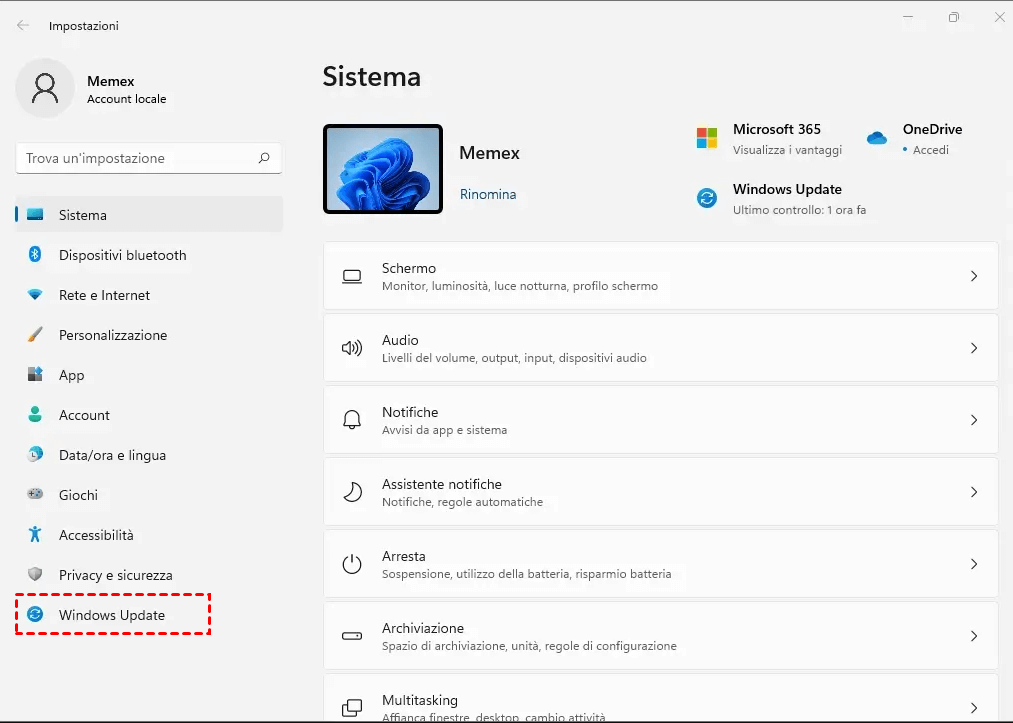
Task: Click the back arrow icon
Action: [x=23, y=25]
